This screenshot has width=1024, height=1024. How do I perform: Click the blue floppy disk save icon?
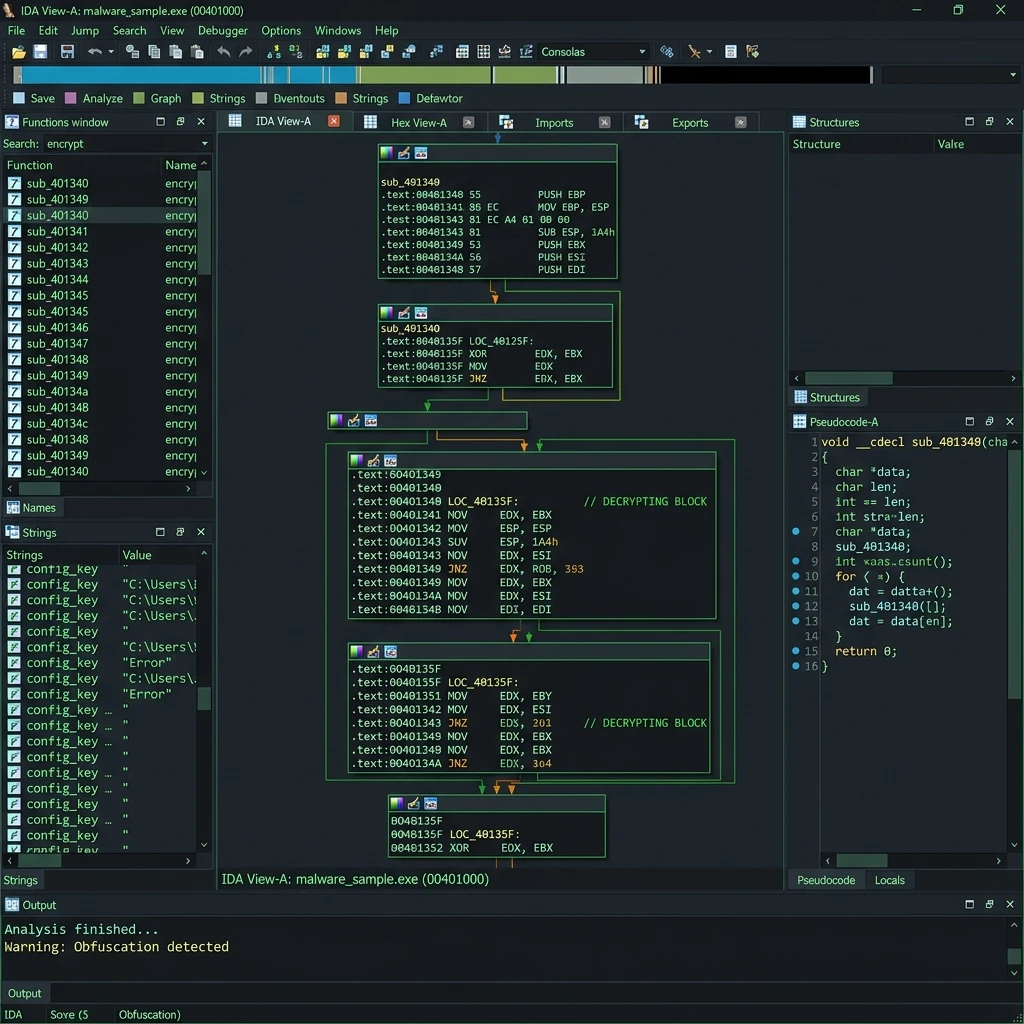[40, 52]
